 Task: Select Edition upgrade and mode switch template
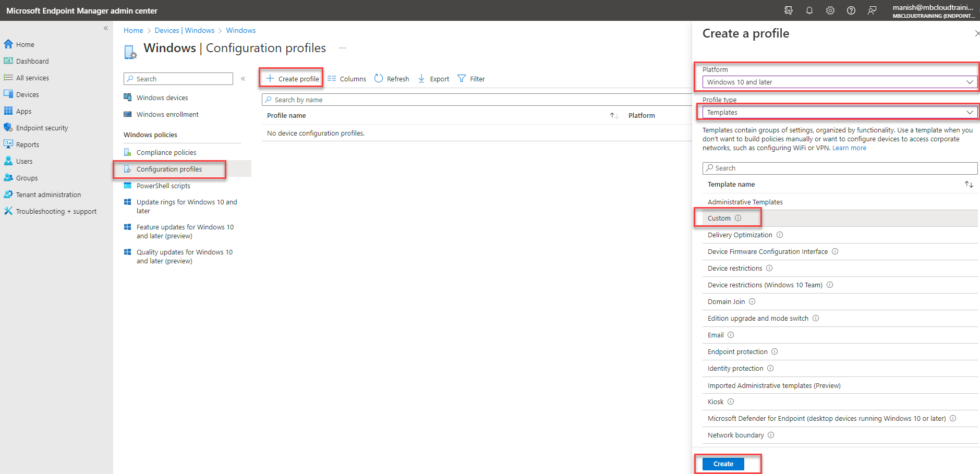click(x=840, y=318)
